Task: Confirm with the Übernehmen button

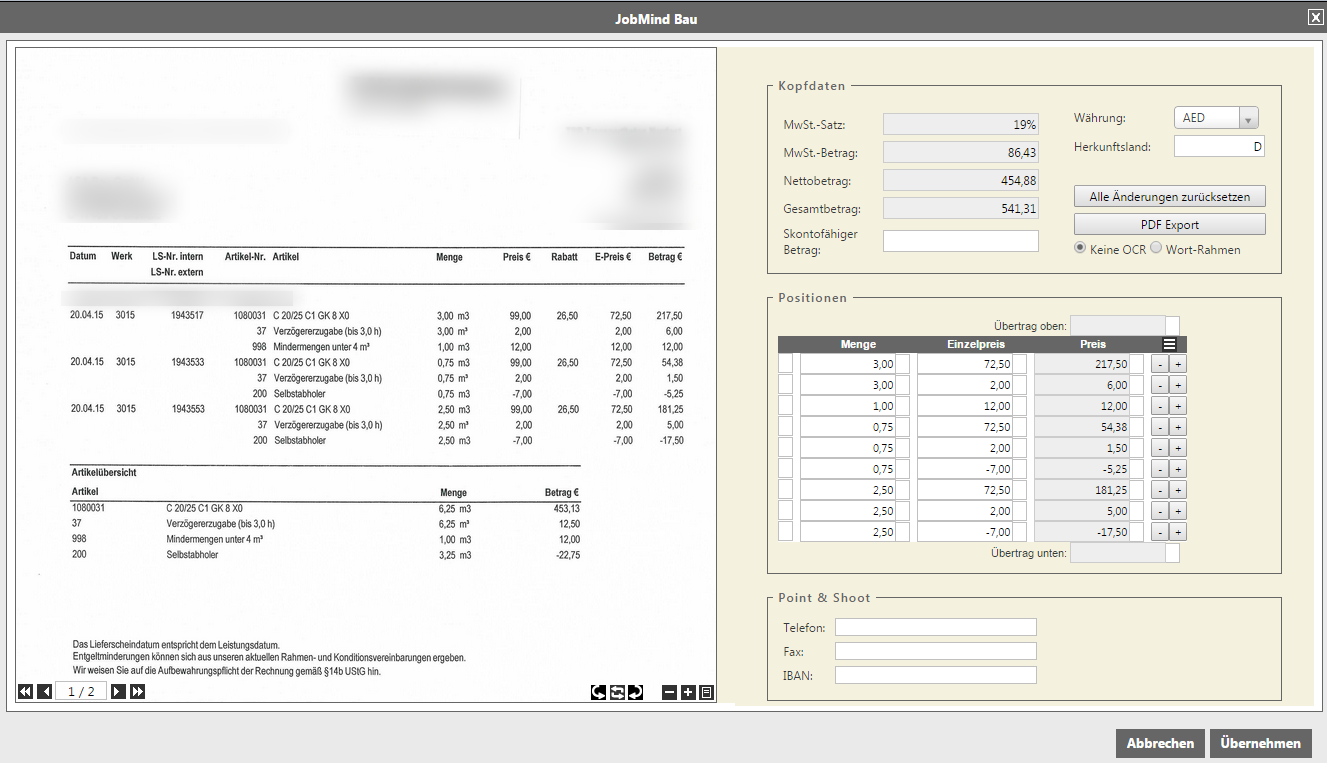Action: [x=1260, y=743]
